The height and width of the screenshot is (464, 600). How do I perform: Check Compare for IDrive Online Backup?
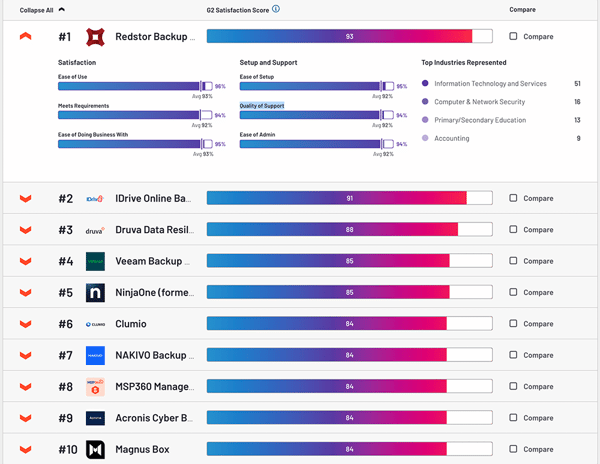pos(513,198)
